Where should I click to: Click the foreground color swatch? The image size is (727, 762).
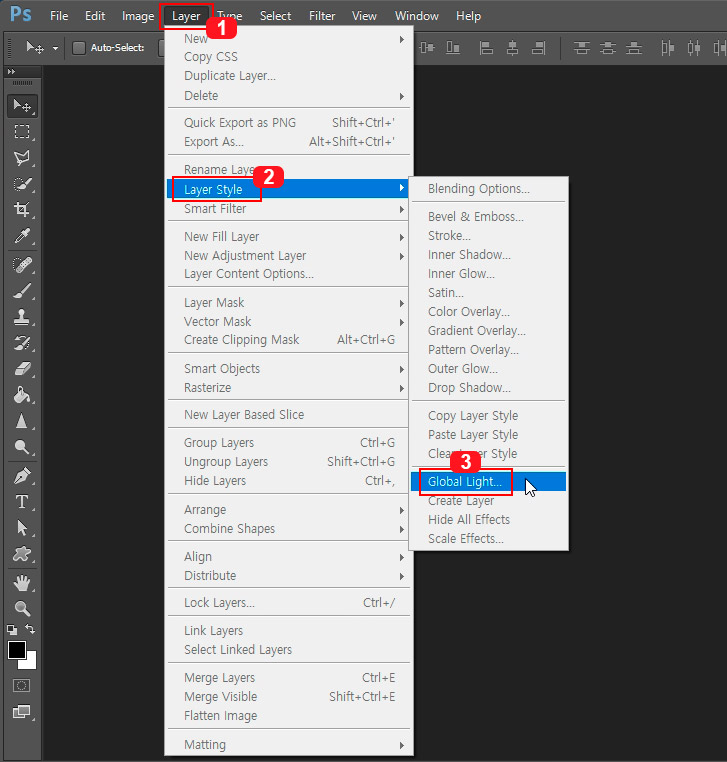(x=17, y=650)
